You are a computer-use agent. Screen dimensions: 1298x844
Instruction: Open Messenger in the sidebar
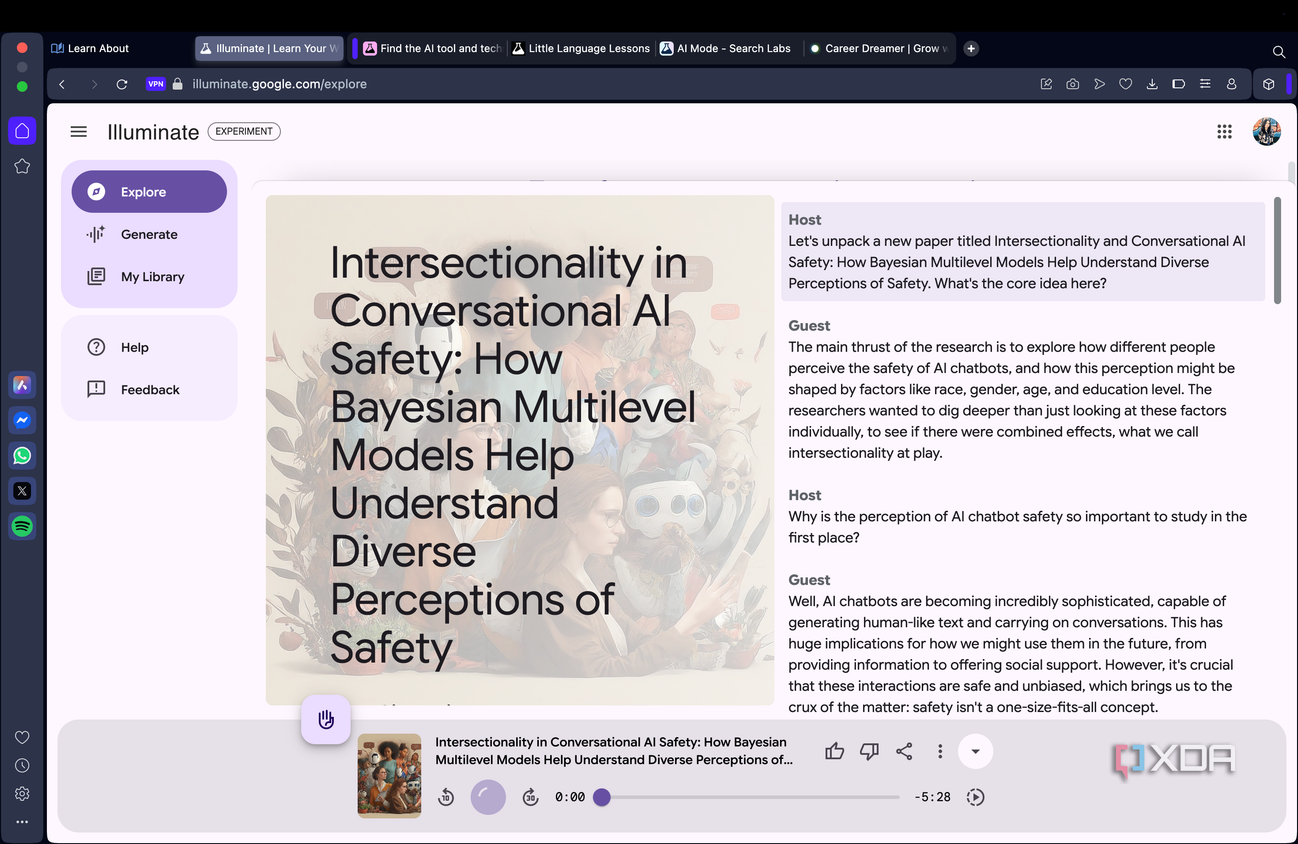(x=22, y=421)
